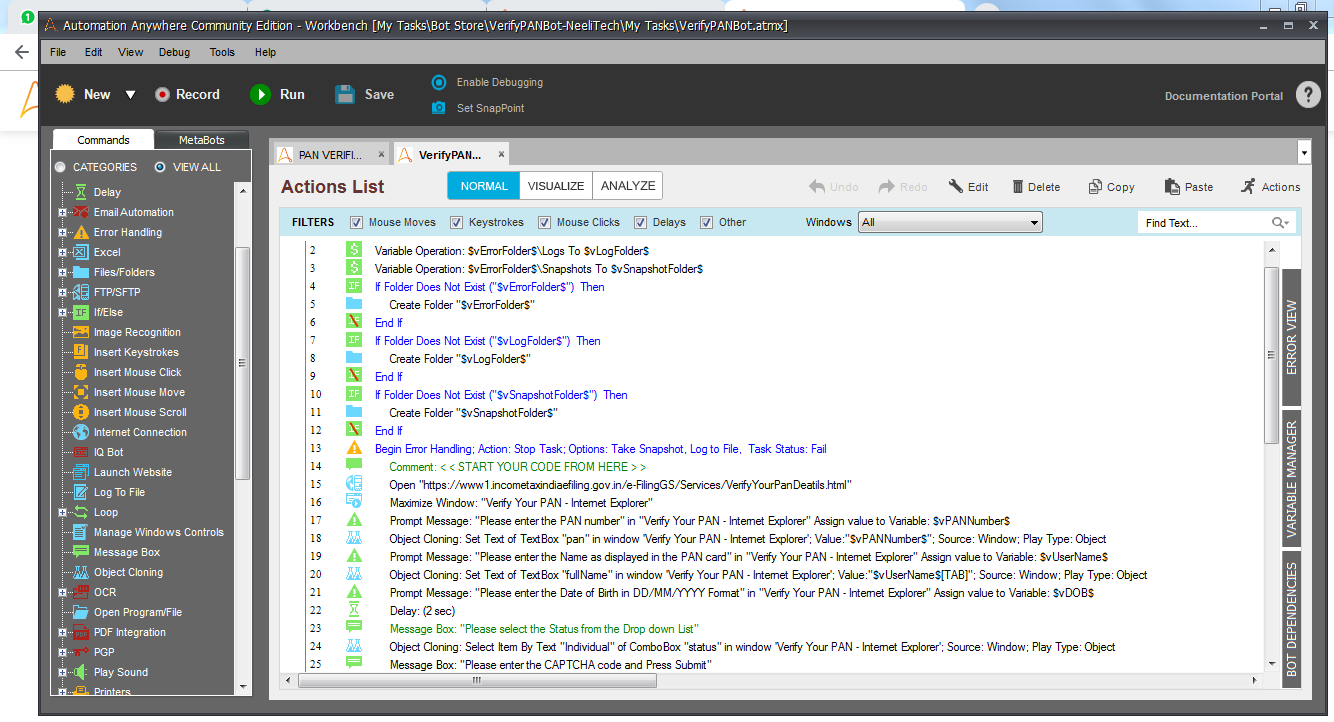Open the New button dropdown arrow
Screen dimensions: 1334x722
coord(130,95)
